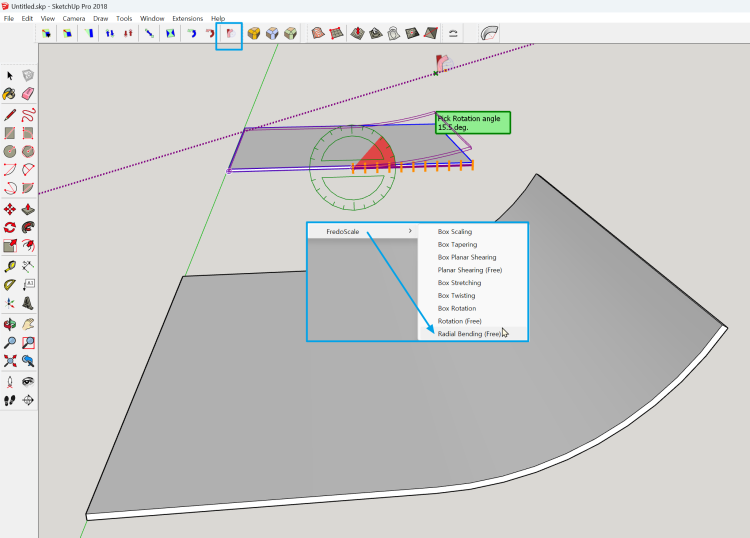Choose the Rotate tool
Viewport: 750px width, 538px height.
(x=10, y=227)
